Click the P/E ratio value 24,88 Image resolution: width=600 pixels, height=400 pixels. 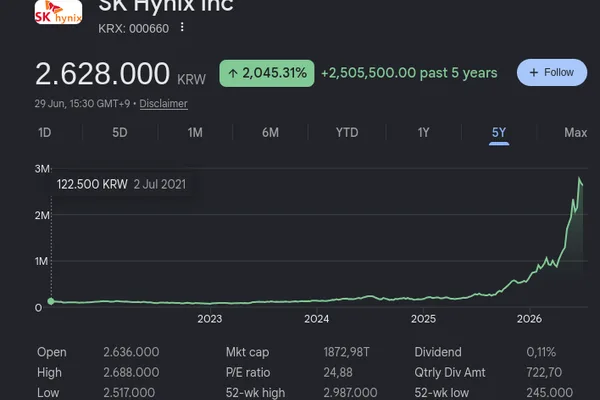coord(338,372)
